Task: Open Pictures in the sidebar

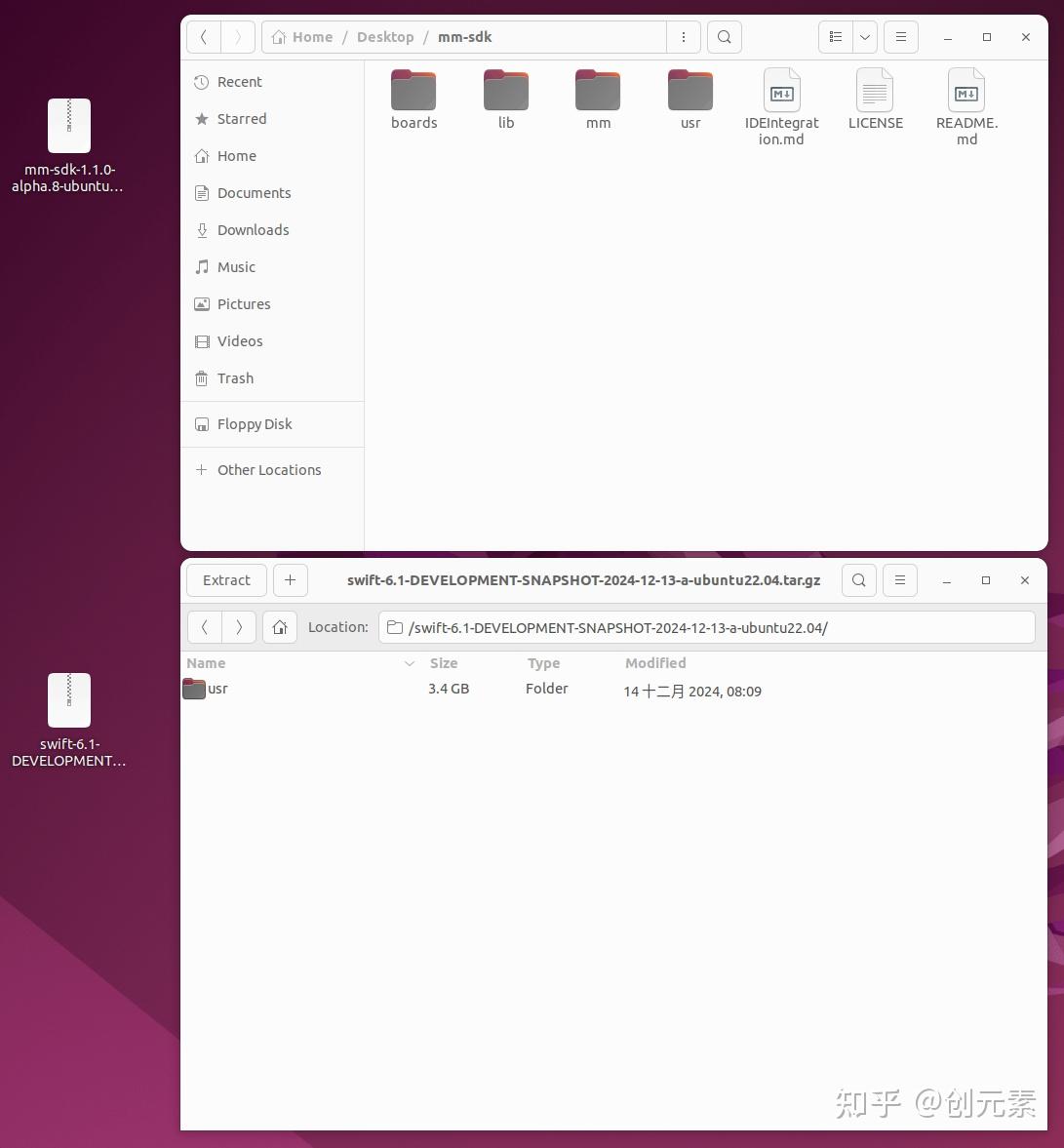Action: point(272,304)
